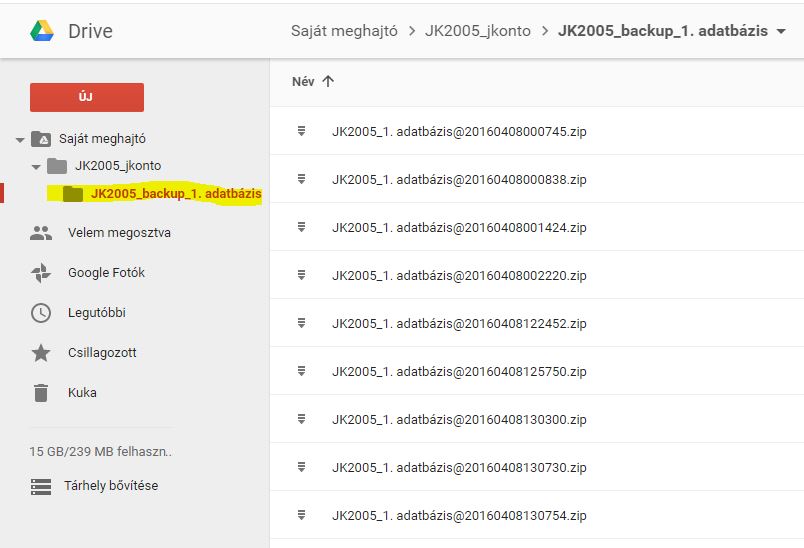Click zip file icon for adatbázis@20160408000745
The image size is (804, 548).
[x=300, y=132]
